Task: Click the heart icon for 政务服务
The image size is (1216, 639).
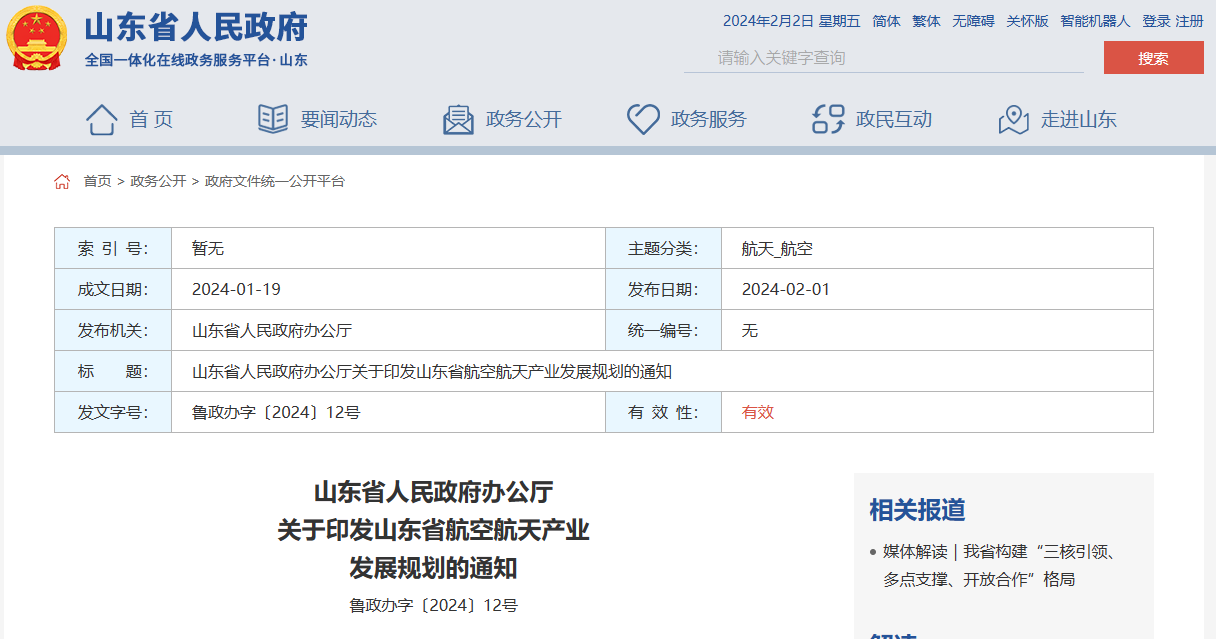Action: coord(643,119)
